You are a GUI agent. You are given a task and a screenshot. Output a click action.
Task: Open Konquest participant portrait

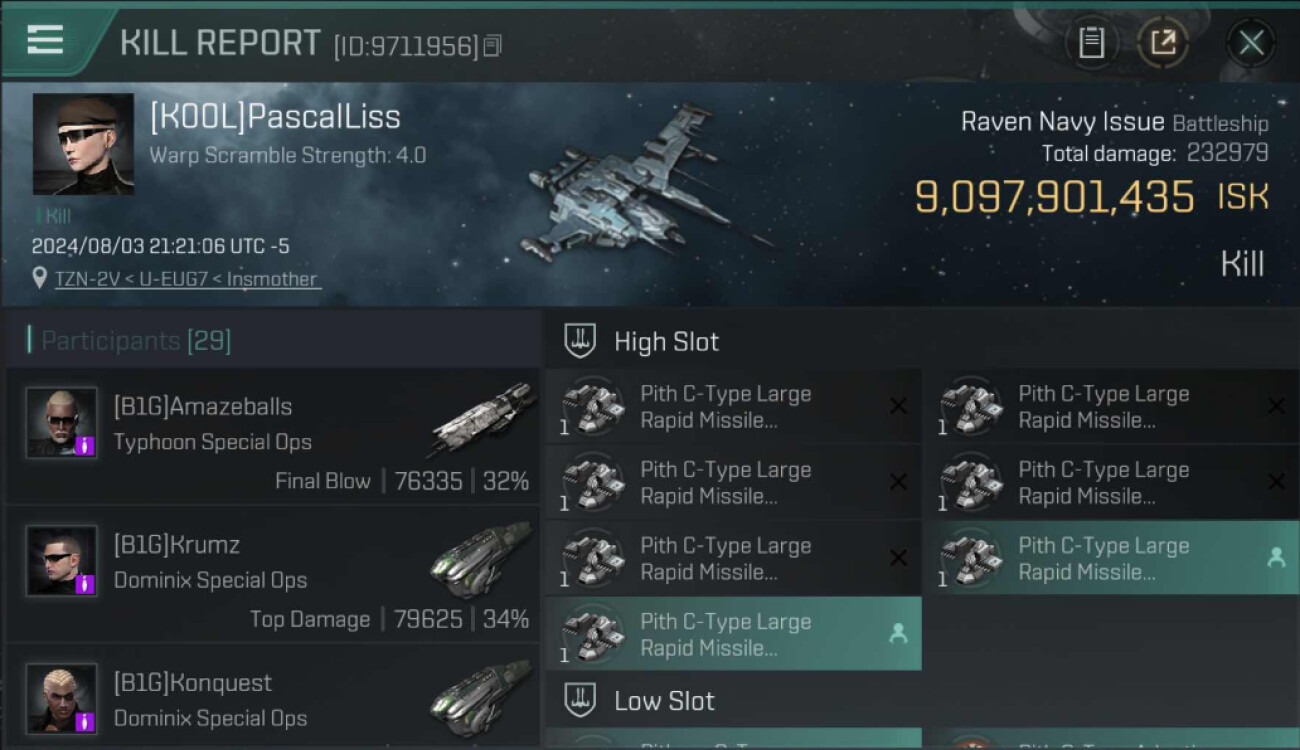tap(62, 698)
